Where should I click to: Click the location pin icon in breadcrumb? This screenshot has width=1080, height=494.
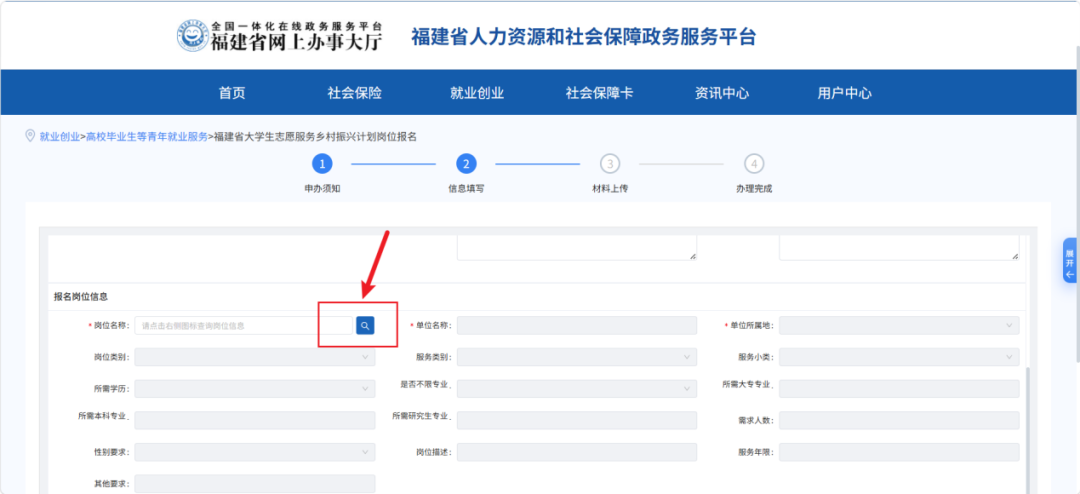30,136
